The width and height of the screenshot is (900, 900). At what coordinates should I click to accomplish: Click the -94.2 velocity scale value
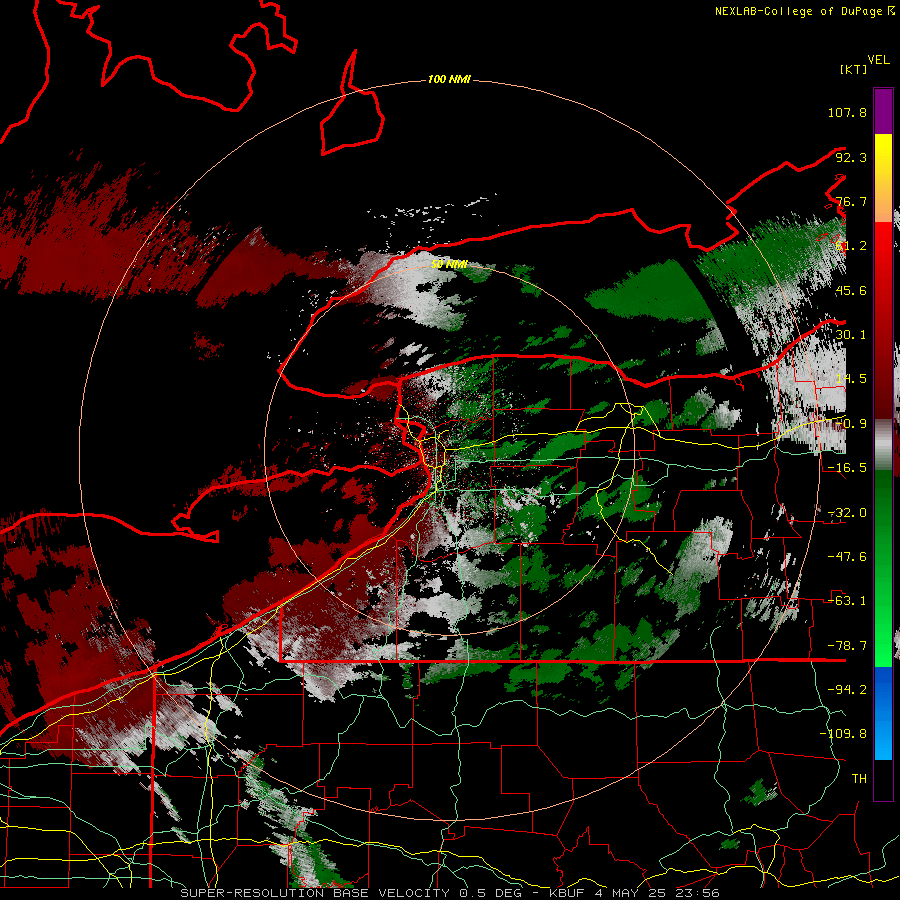(847, 690)
